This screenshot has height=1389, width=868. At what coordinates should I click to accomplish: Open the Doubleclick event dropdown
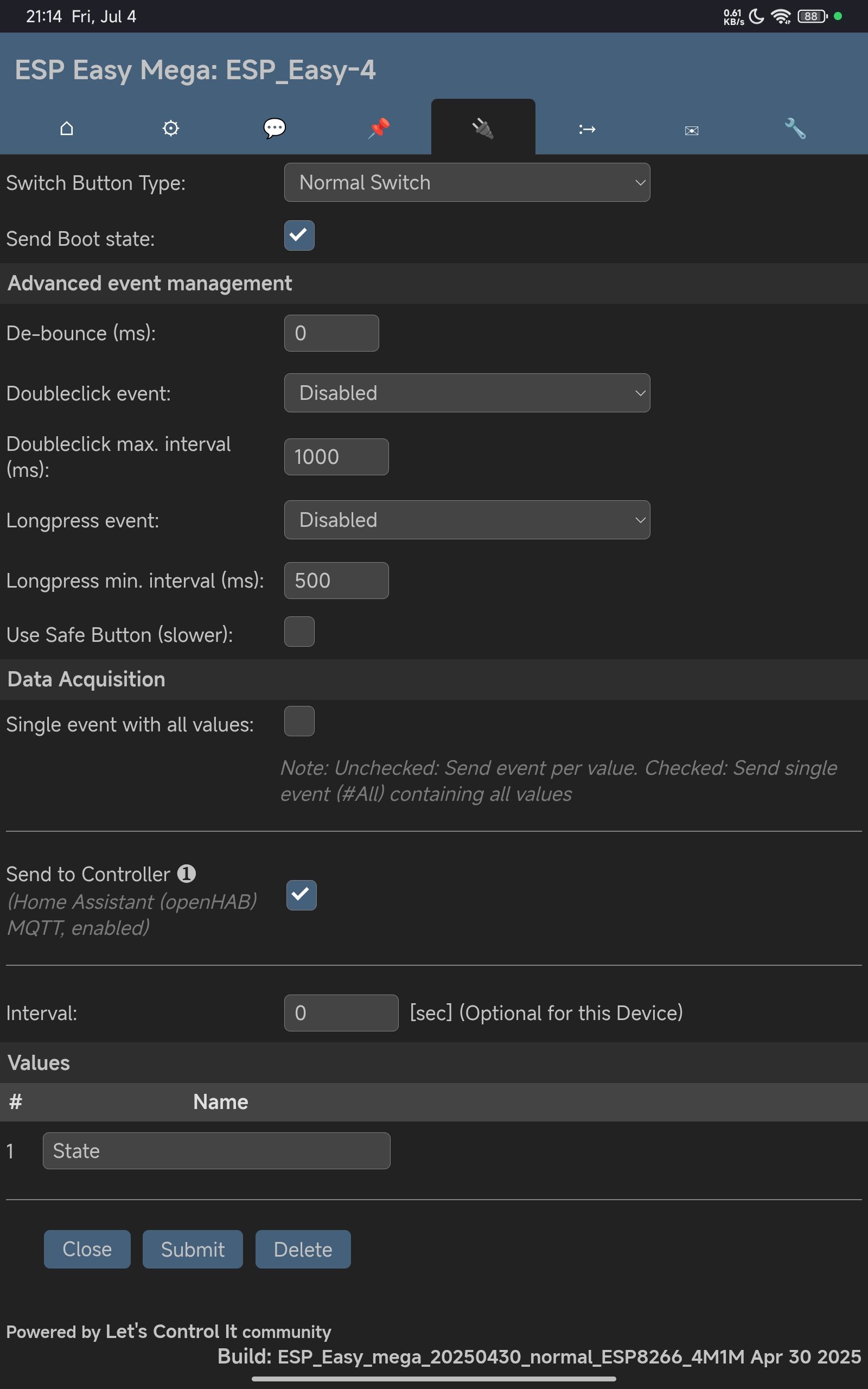pos(467,393)
